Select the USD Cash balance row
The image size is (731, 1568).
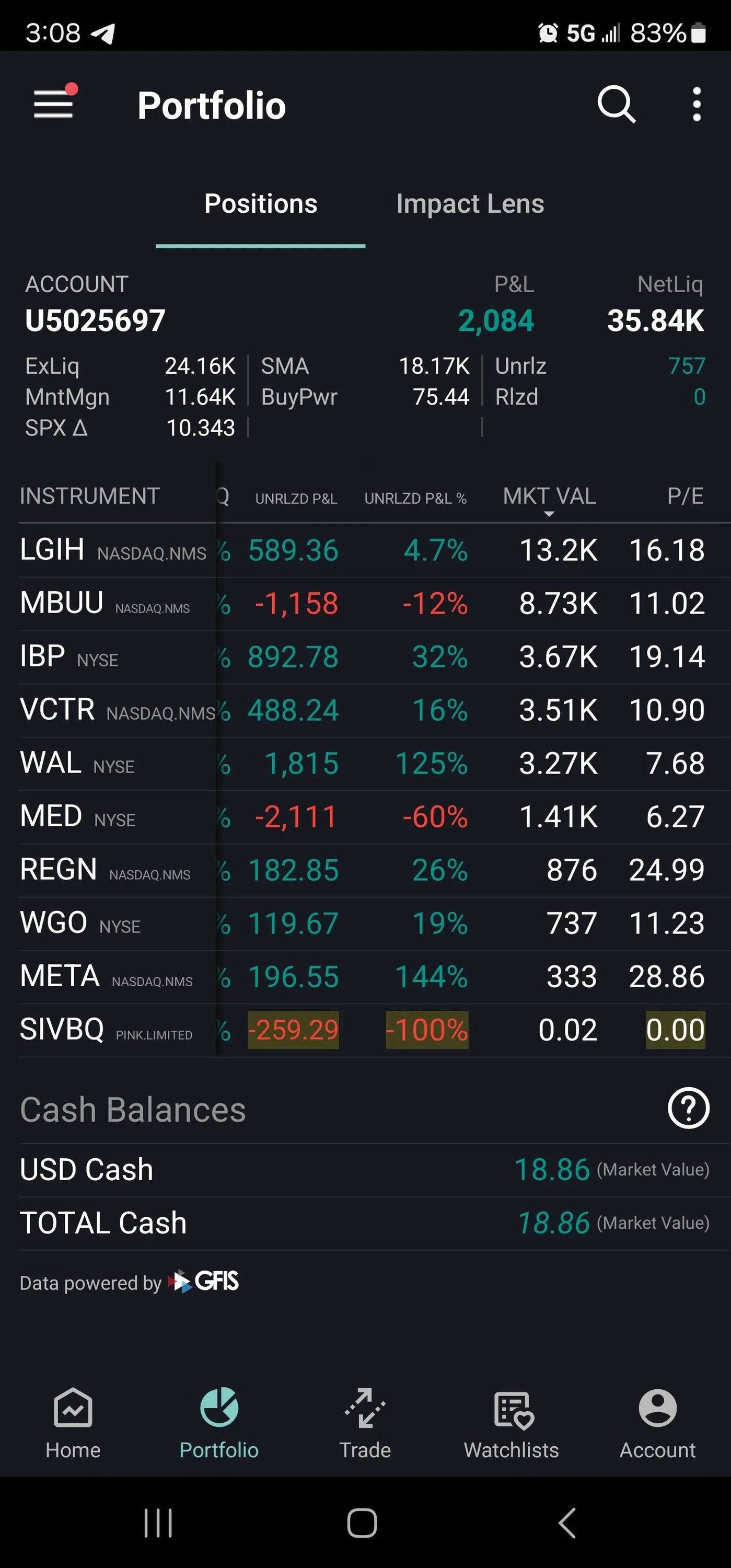point(365,1169)
